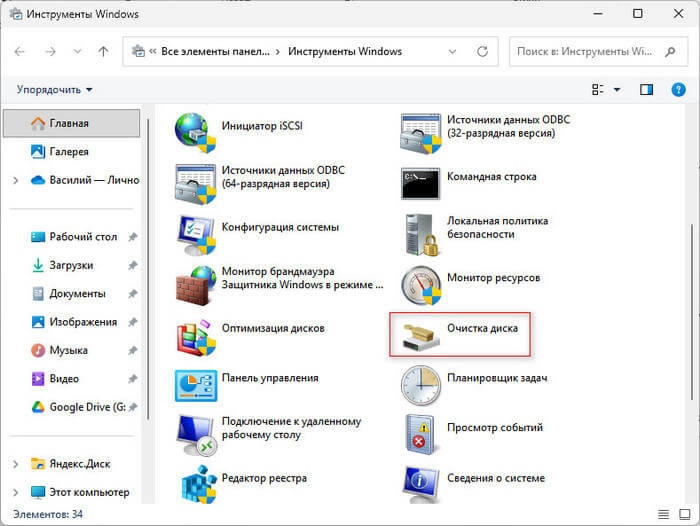
Task: Open the Очистка диска (Disk Cleanup) icon
Action: point(419,335)
